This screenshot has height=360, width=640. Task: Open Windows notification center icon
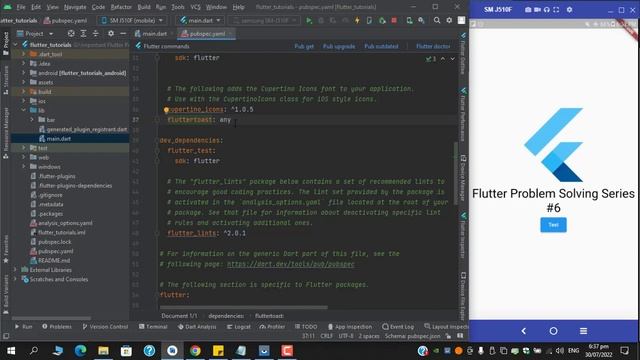click(x=624, y=351)
